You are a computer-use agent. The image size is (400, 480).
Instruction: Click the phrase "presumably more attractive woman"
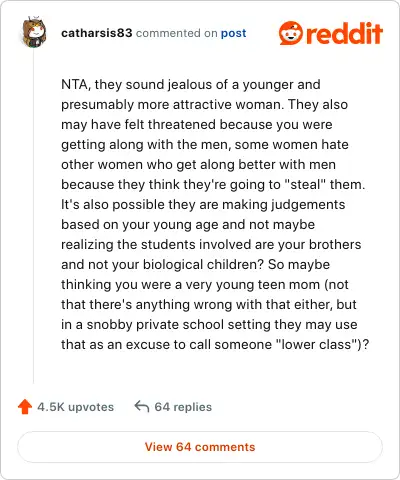[x=172, y=105]
